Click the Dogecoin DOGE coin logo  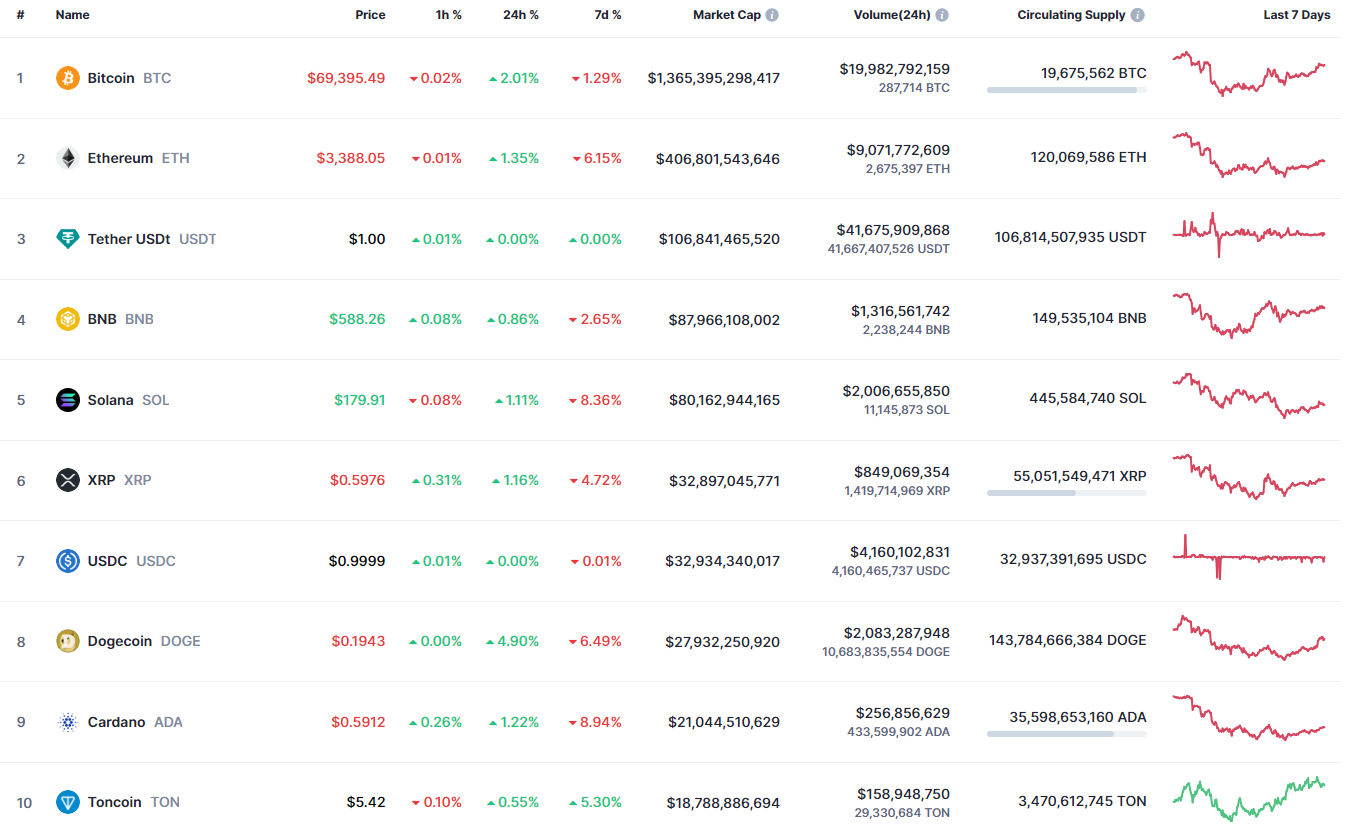[66, 641]
